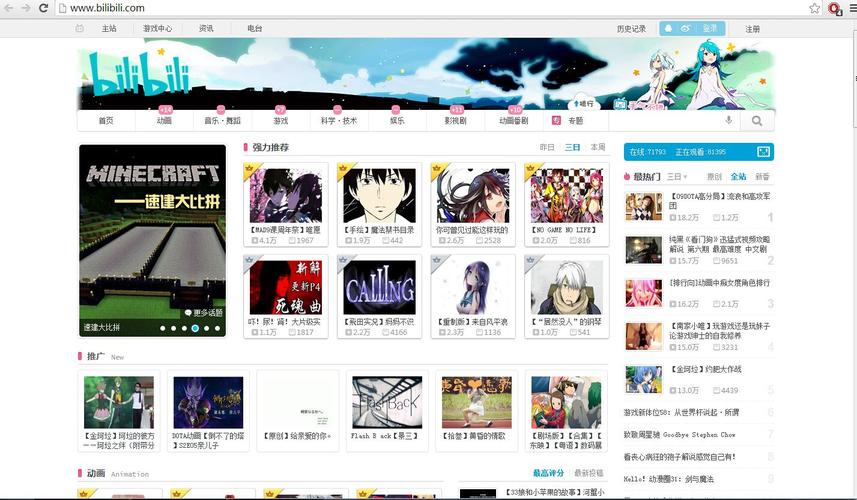Click the +14 badge above 动画

point(165,109)
